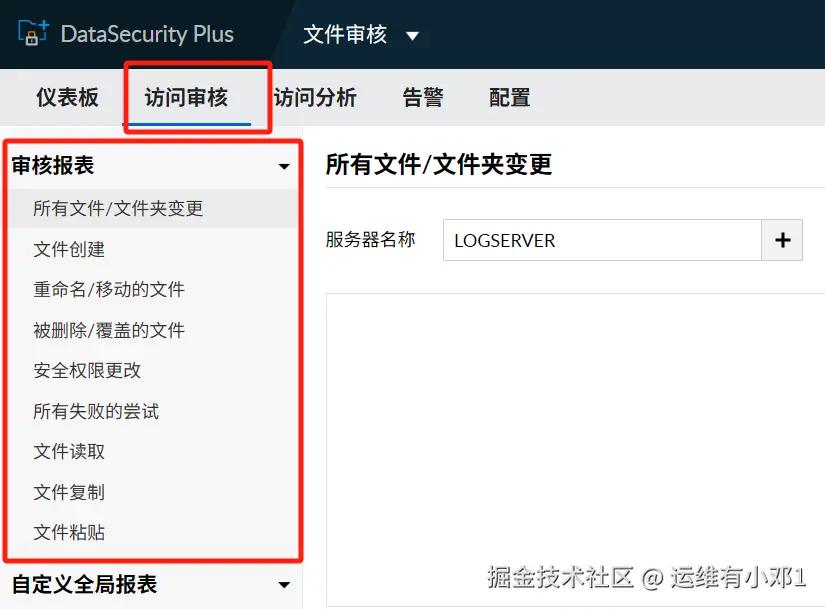Open the 文件复制 report

pos(69,492)
